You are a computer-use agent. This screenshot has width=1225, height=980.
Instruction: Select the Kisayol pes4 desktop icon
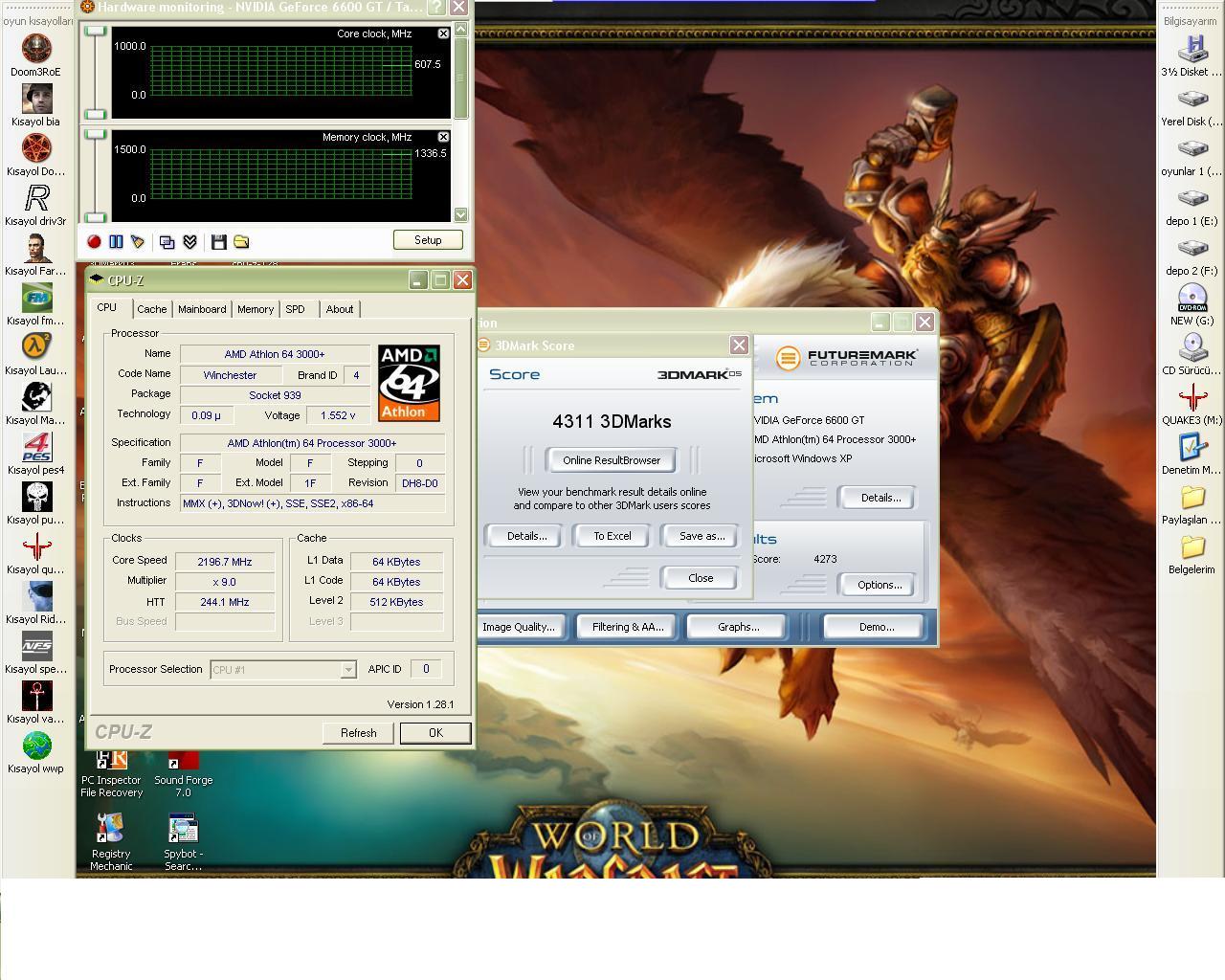click(36, 454)
